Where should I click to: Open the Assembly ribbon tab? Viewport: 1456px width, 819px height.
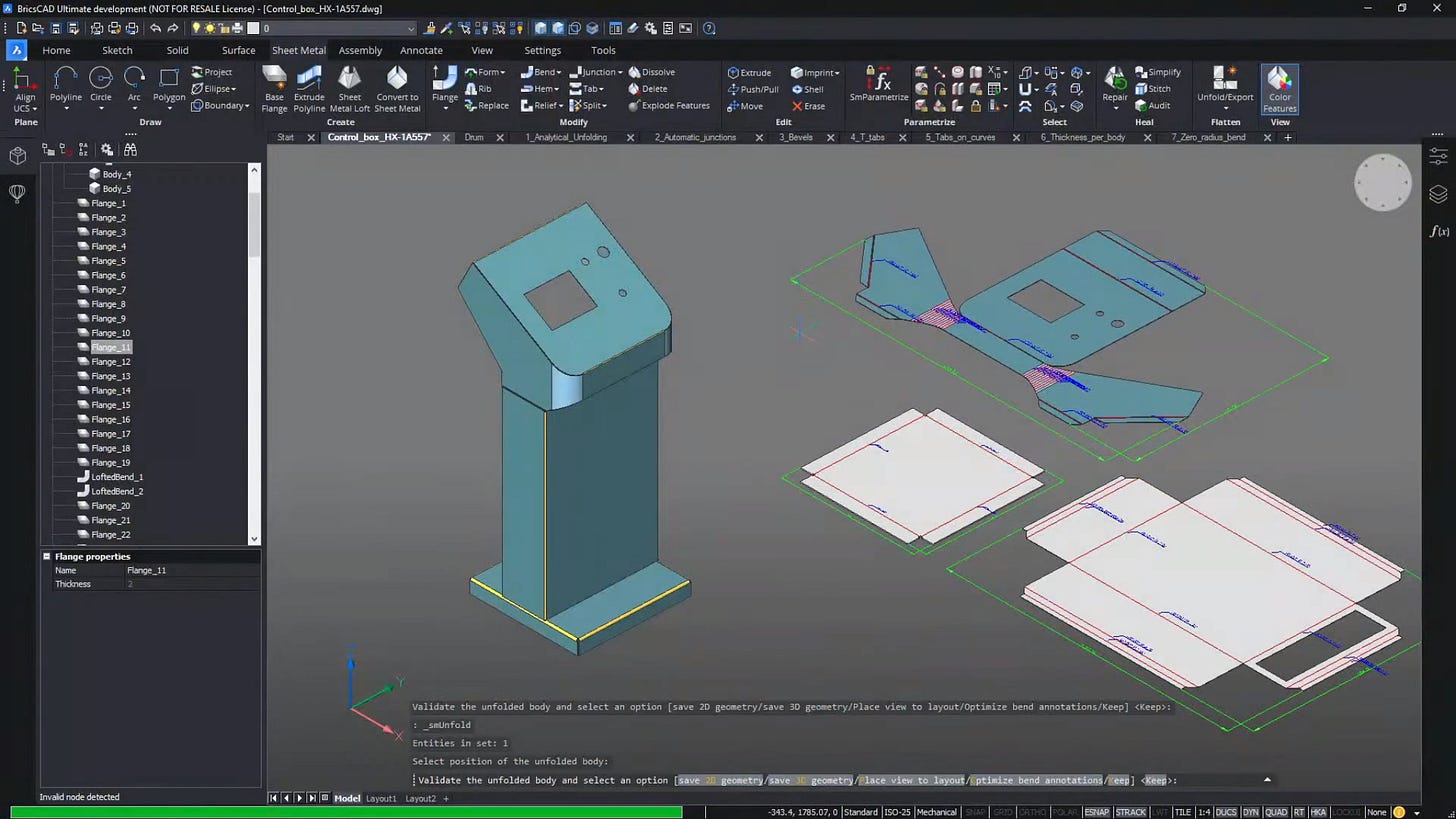360,50
